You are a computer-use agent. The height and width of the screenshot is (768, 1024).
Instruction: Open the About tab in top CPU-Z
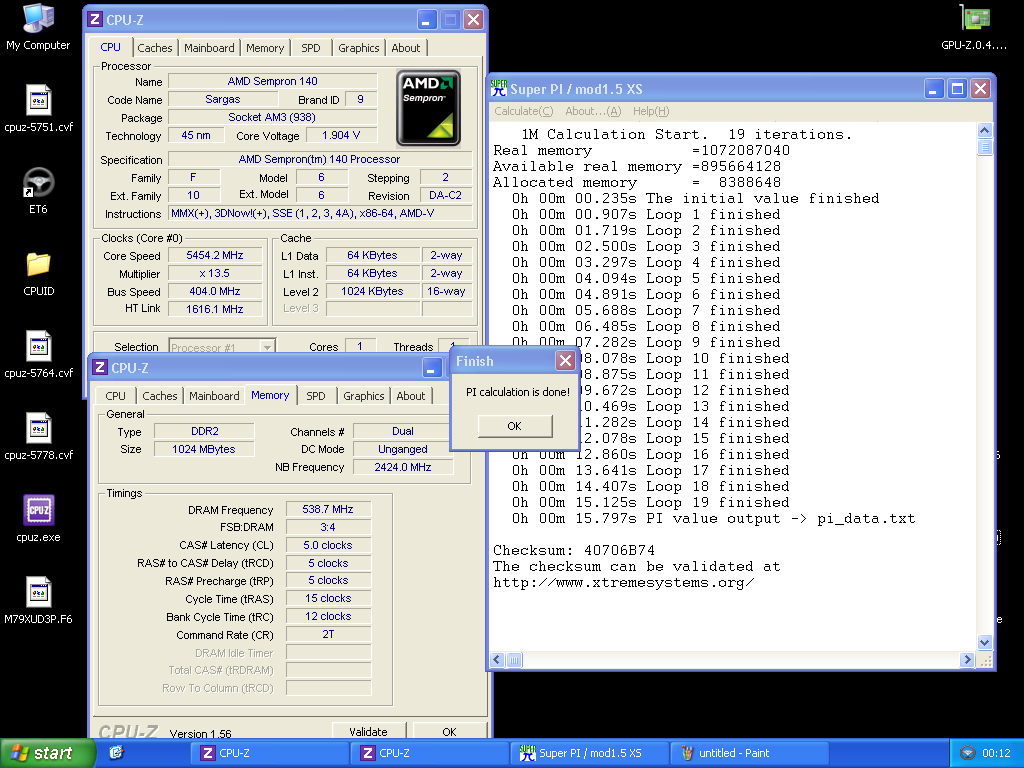406,48
